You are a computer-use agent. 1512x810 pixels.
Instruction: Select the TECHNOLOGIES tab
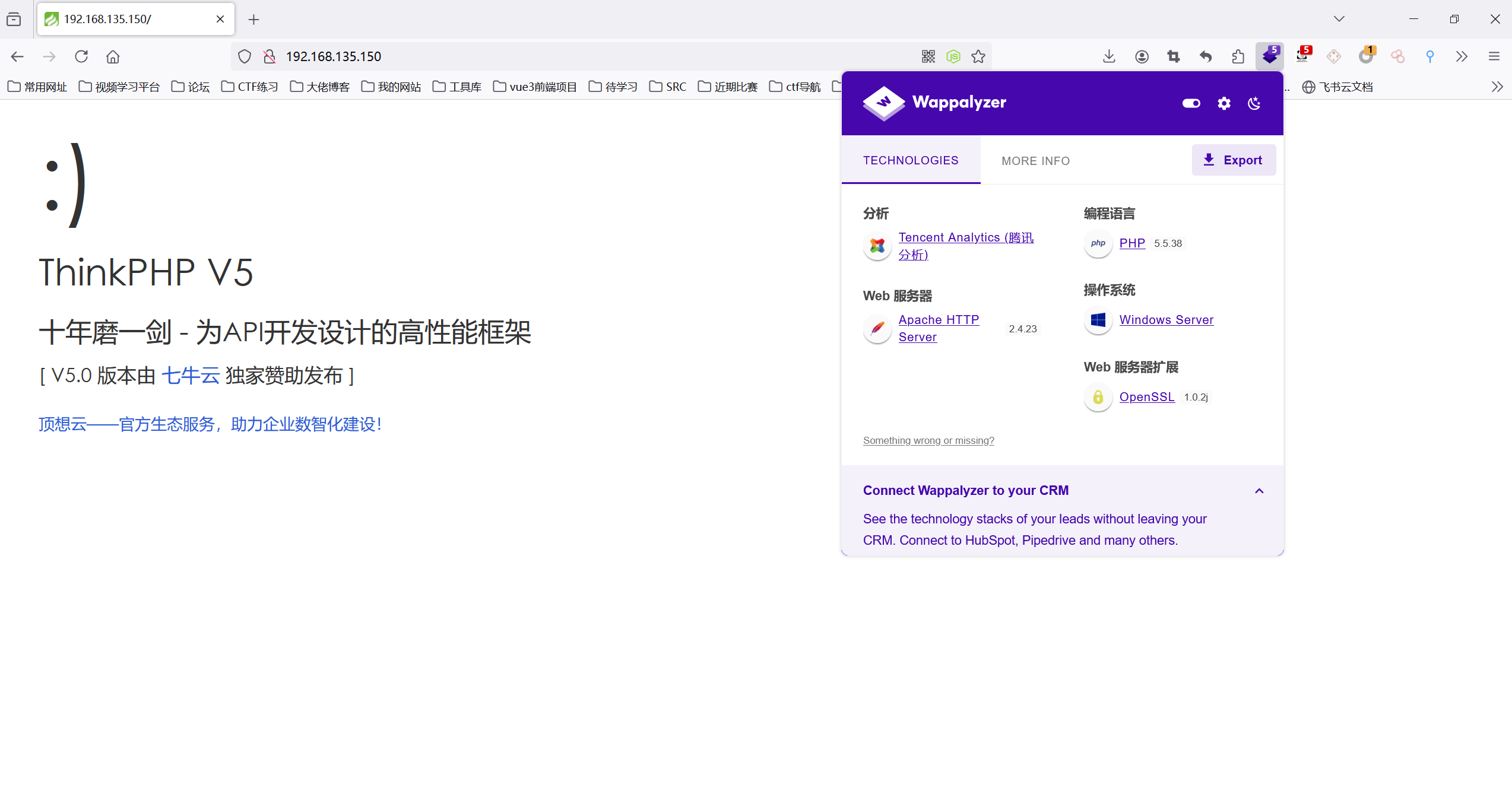coord(911,160)
